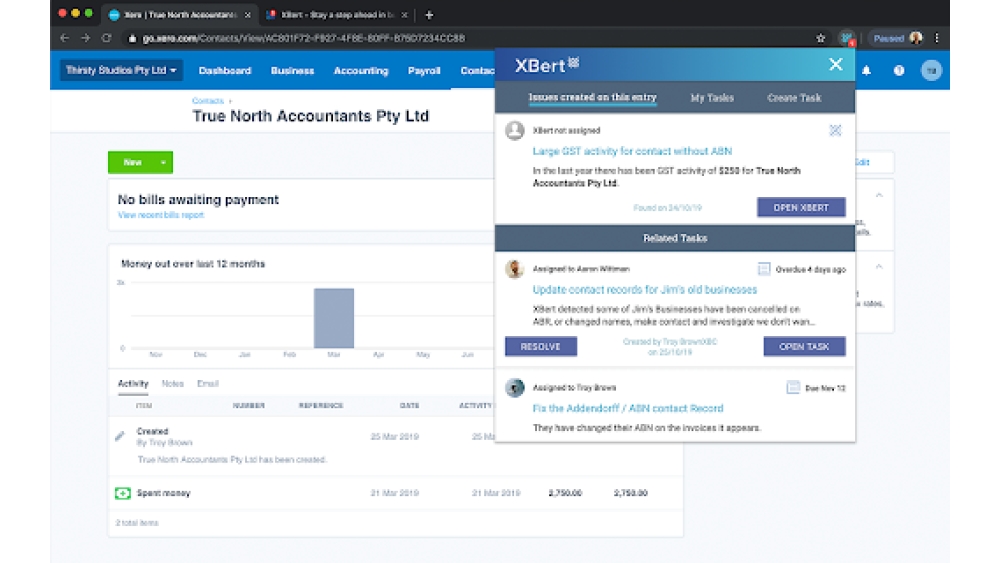Open Large GST activity for contact without ABN

pos(632,151)
